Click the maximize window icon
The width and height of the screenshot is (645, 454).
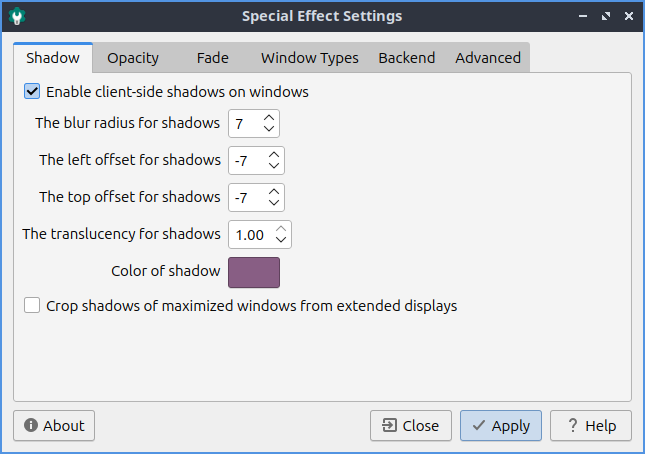[x=605, y=16]
